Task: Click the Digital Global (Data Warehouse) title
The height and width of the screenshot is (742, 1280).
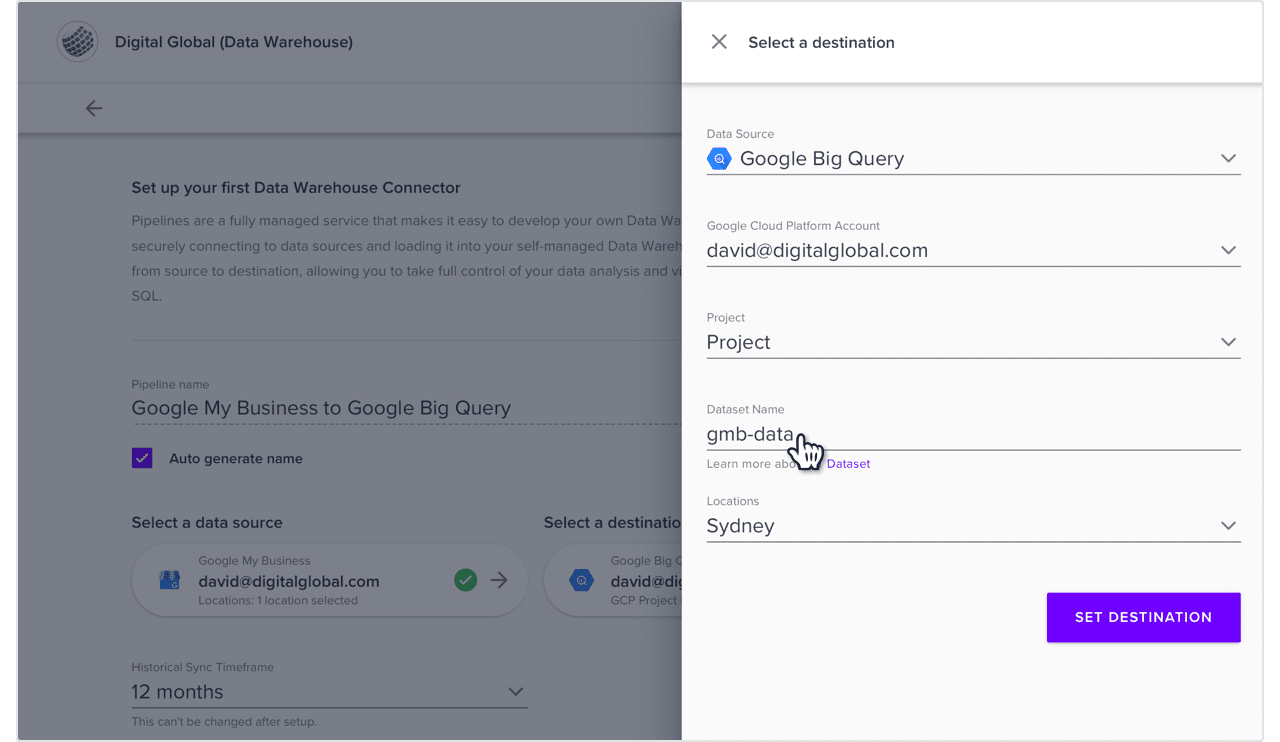Action: click(x=234, y=42)
